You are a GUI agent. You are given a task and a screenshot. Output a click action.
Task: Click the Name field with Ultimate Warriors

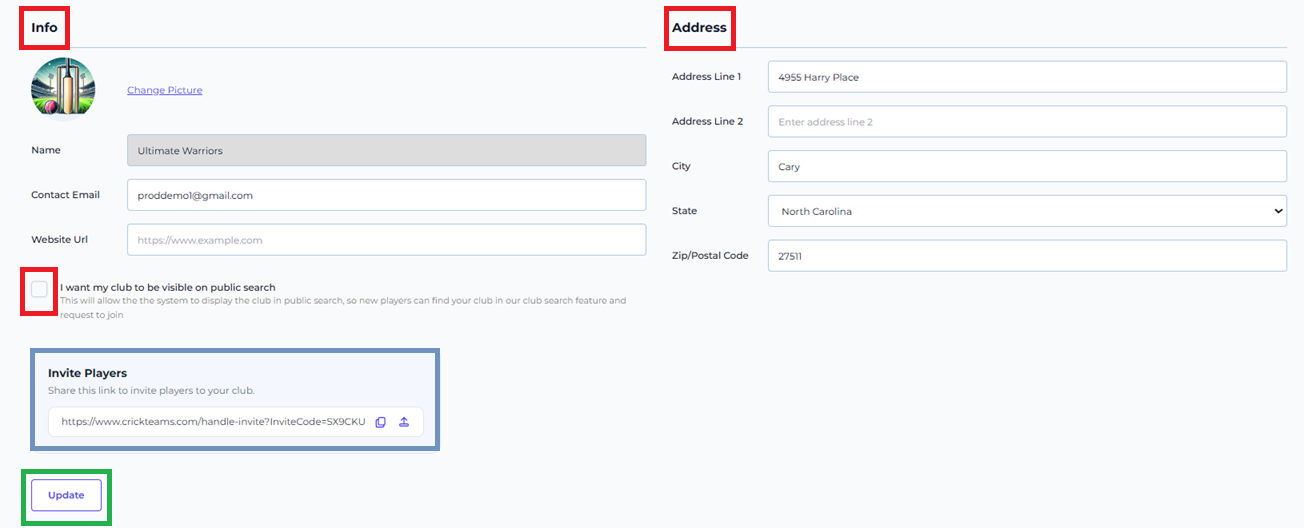click(x=386, y=151)
